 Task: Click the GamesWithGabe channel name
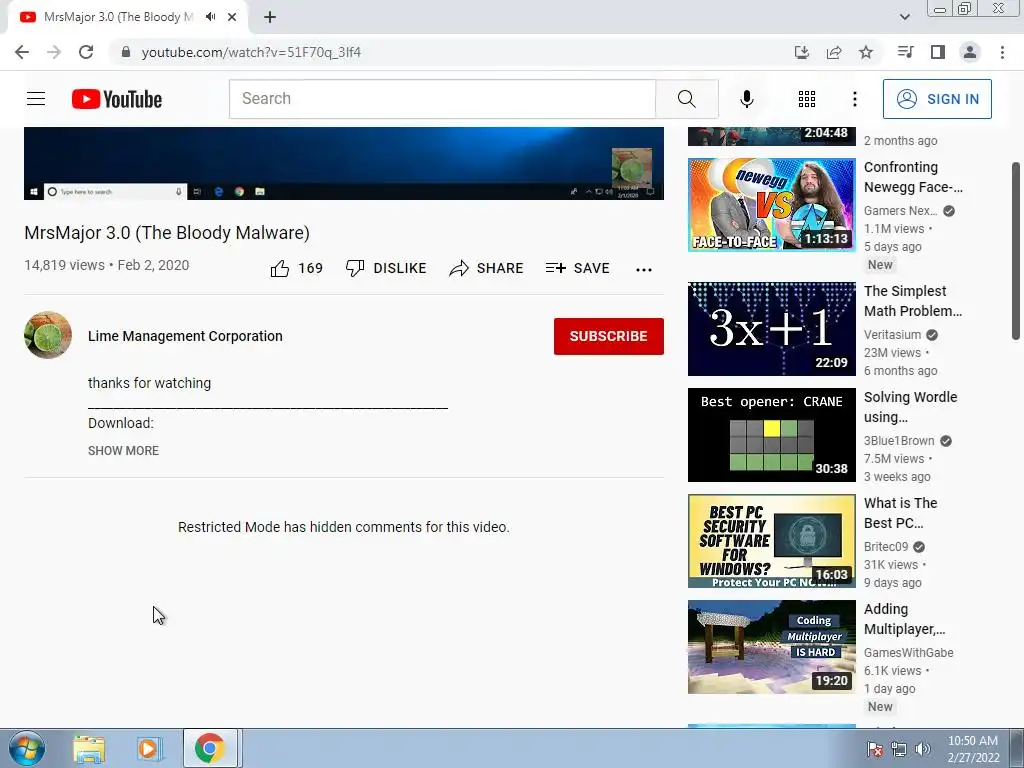coord(908,652)
